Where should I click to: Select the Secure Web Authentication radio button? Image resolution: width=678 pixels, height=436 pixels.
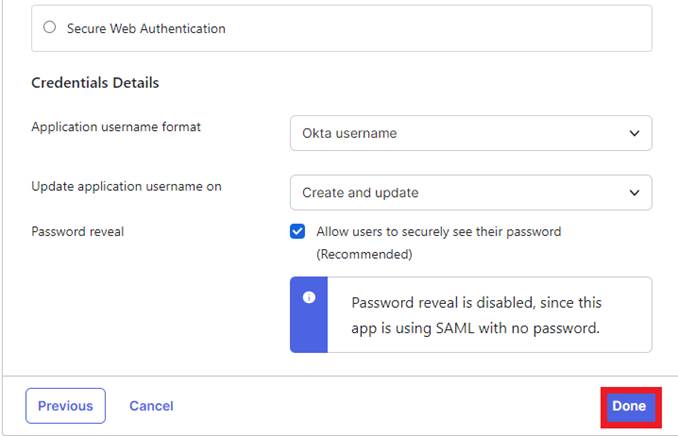(x=50, y=28)
